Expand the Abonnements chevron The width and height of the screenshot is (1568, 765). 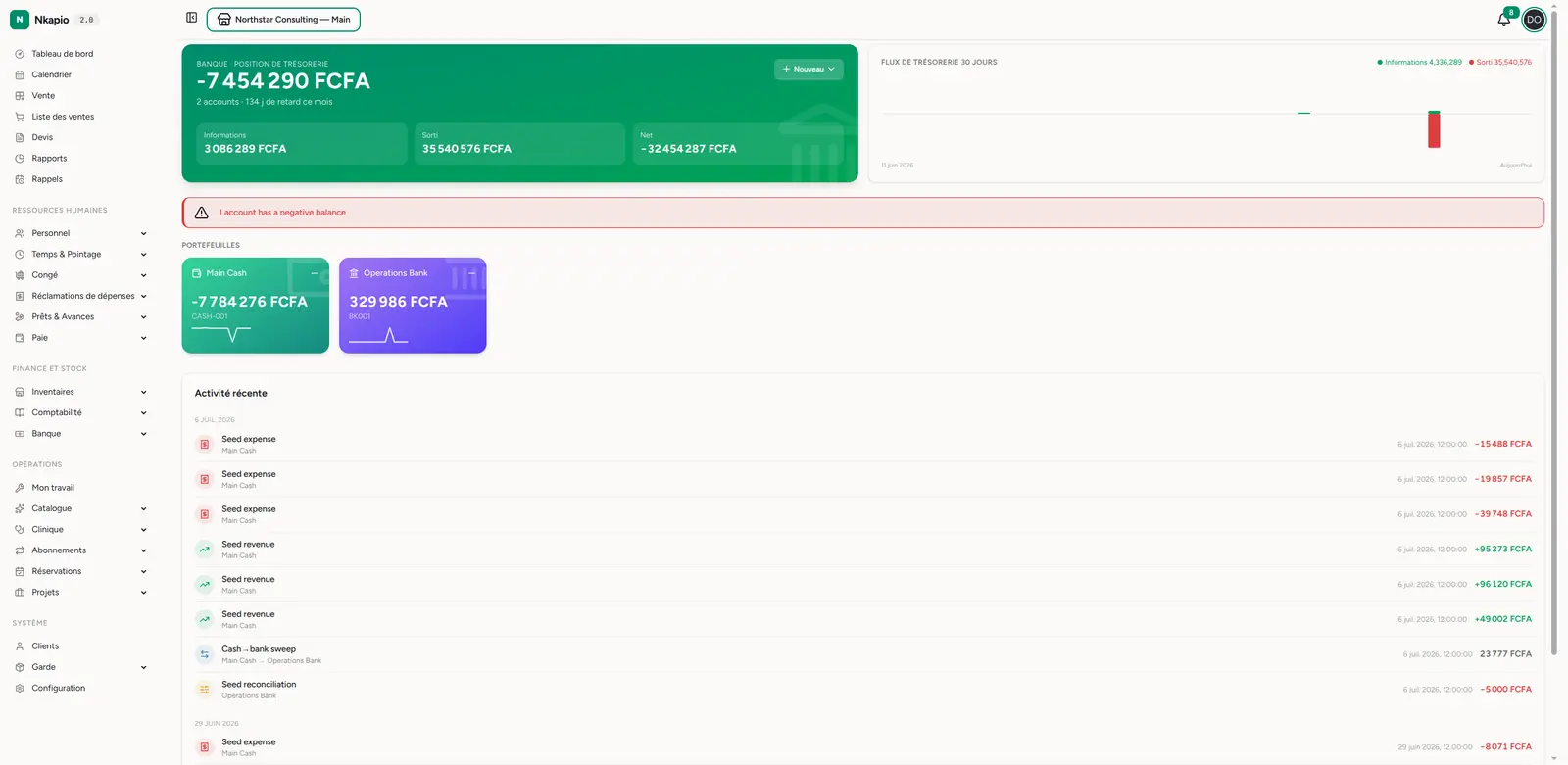click(x=144, y=550)
